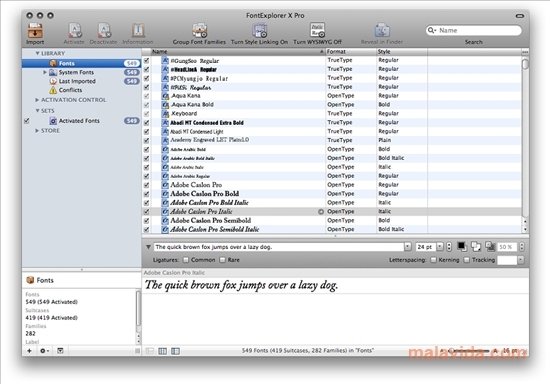Adjust the preview size slider in status bar
Screen dimensions: 550x384
[468, 351]
